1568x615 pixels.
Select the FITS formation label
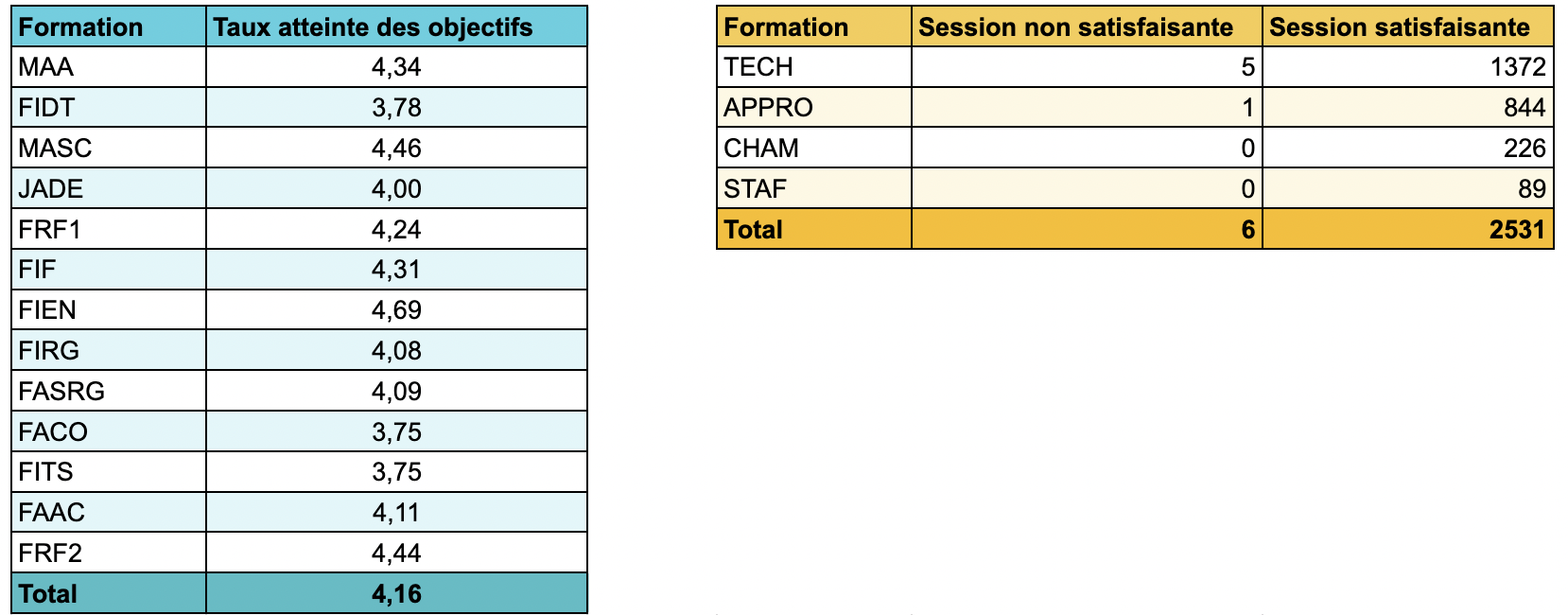[108, 472]
